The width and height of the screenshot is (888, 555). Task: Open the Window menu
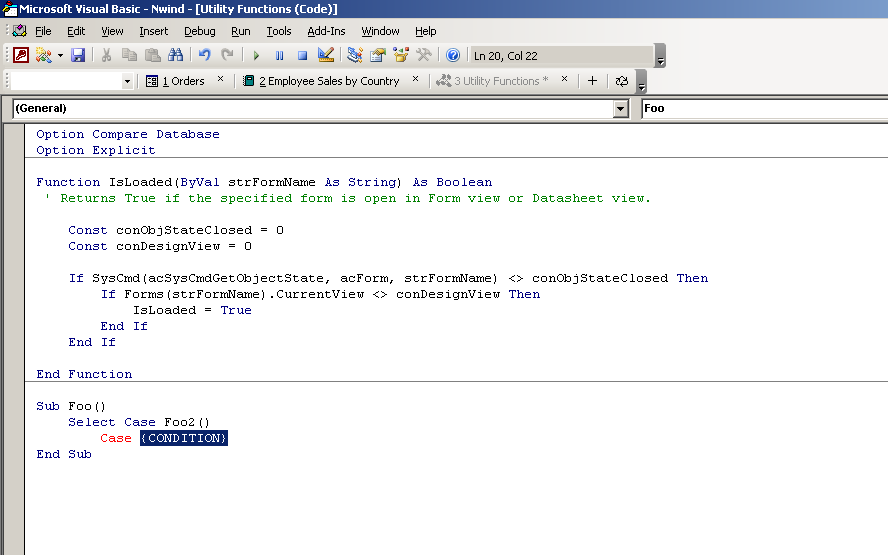coord(381,31)
